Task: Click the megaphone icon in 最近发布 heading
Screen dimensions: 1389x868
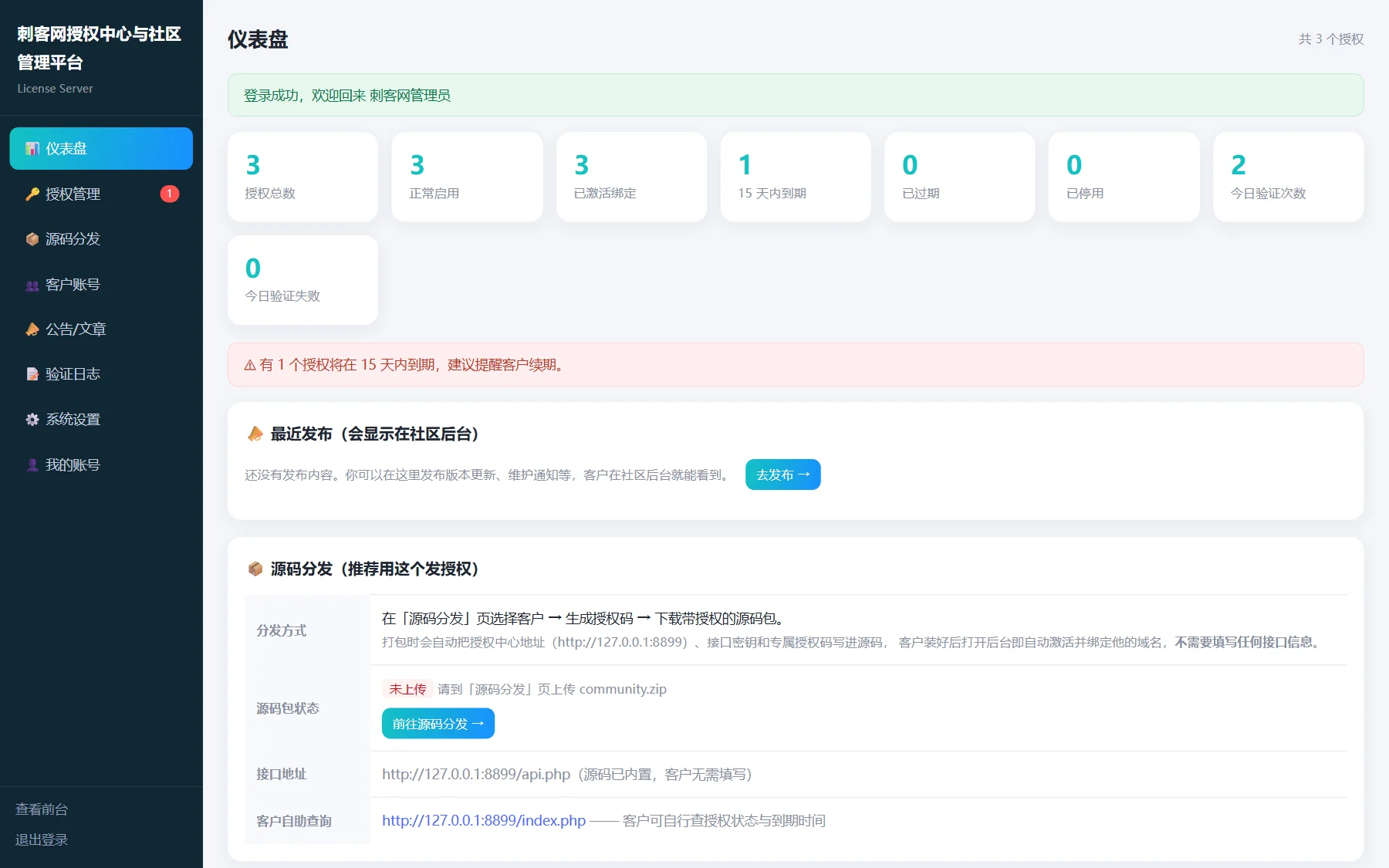Action: coord(255,434)
